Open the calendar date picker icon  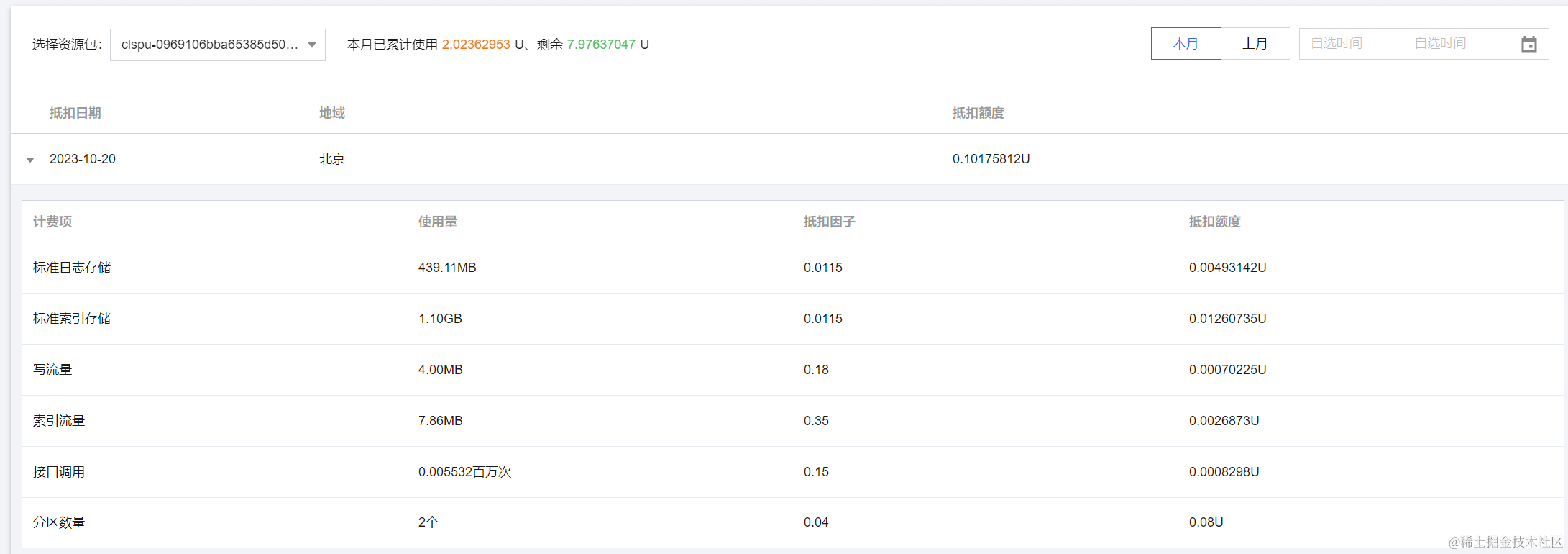point(1528,45)
